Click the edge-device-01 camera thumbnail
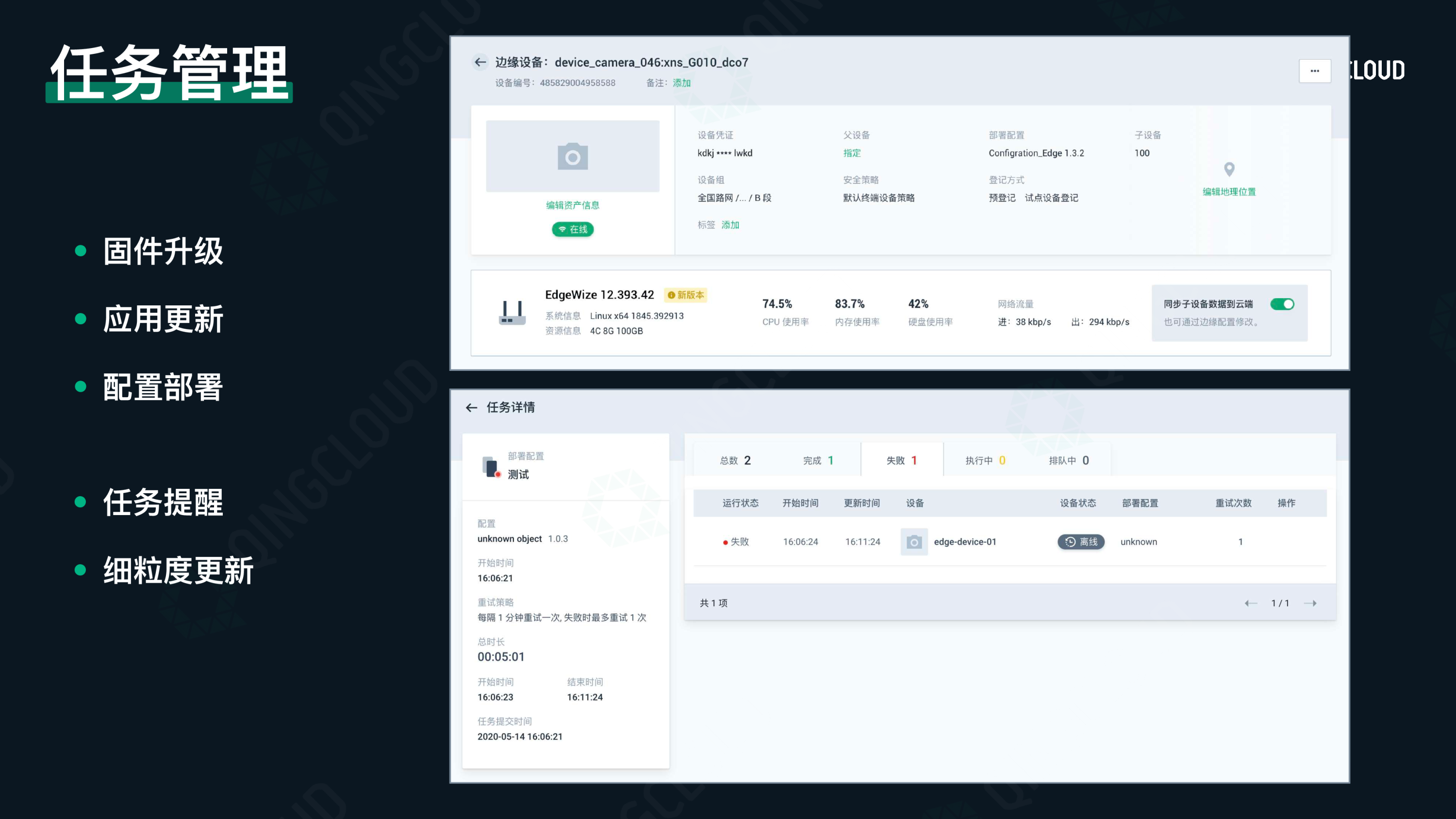This screenshot has height=819, width=1456. point(914,542)
